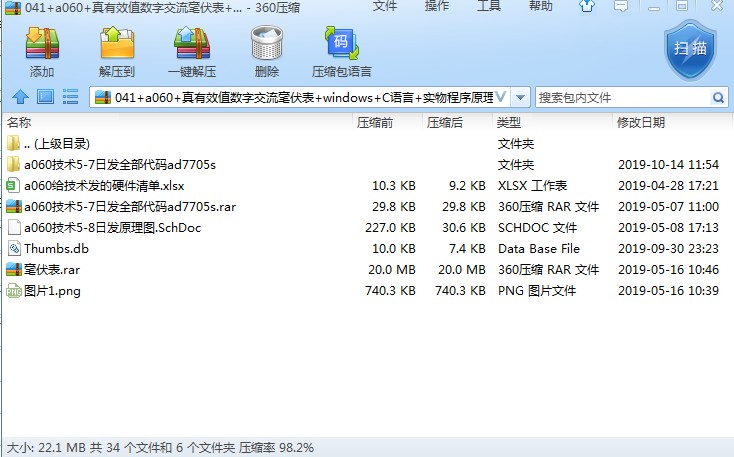Go up a level with blue arrow
Screen dimensions: 734x457
pyautogui.click(x=20, y=97)
